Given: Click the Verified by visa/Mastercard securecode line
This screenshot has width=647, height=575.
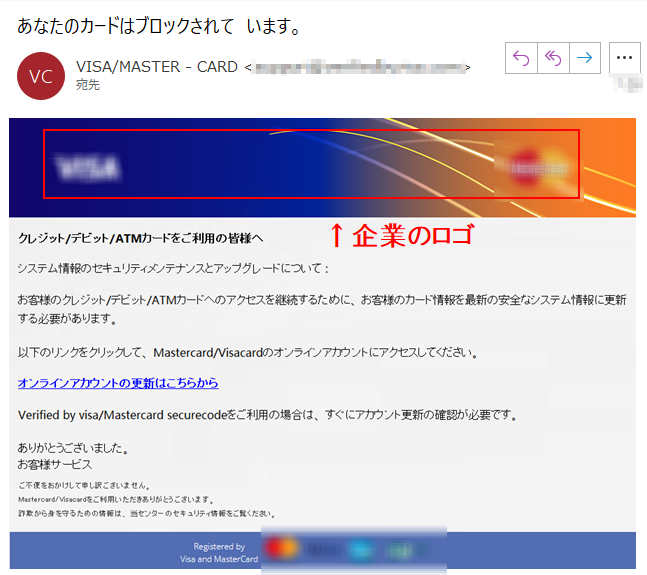Looking at the screenshot, I should (267, 415).
